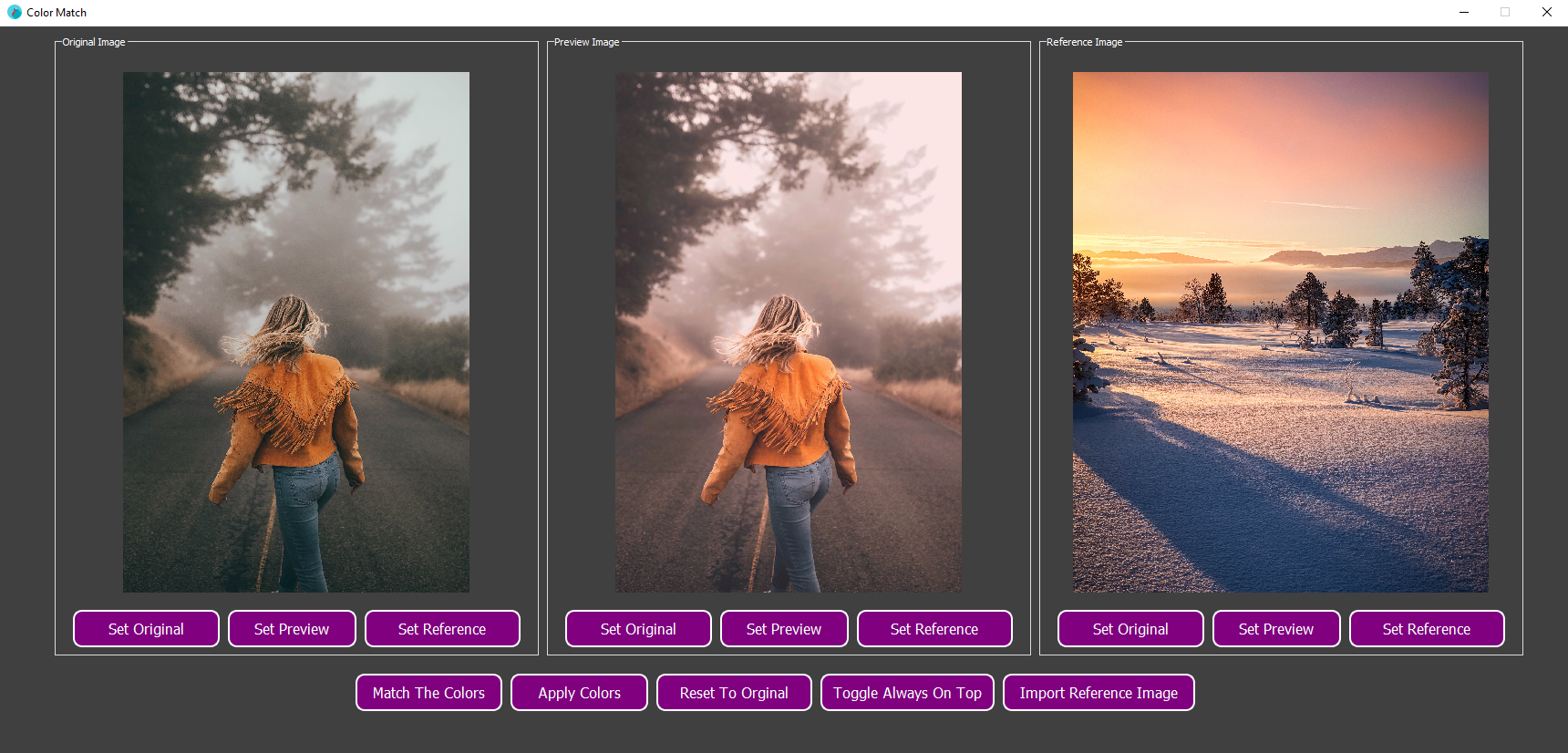
Task: Choose Set Reference in the Reference Image panel
Action: (x=1427, y=629)
